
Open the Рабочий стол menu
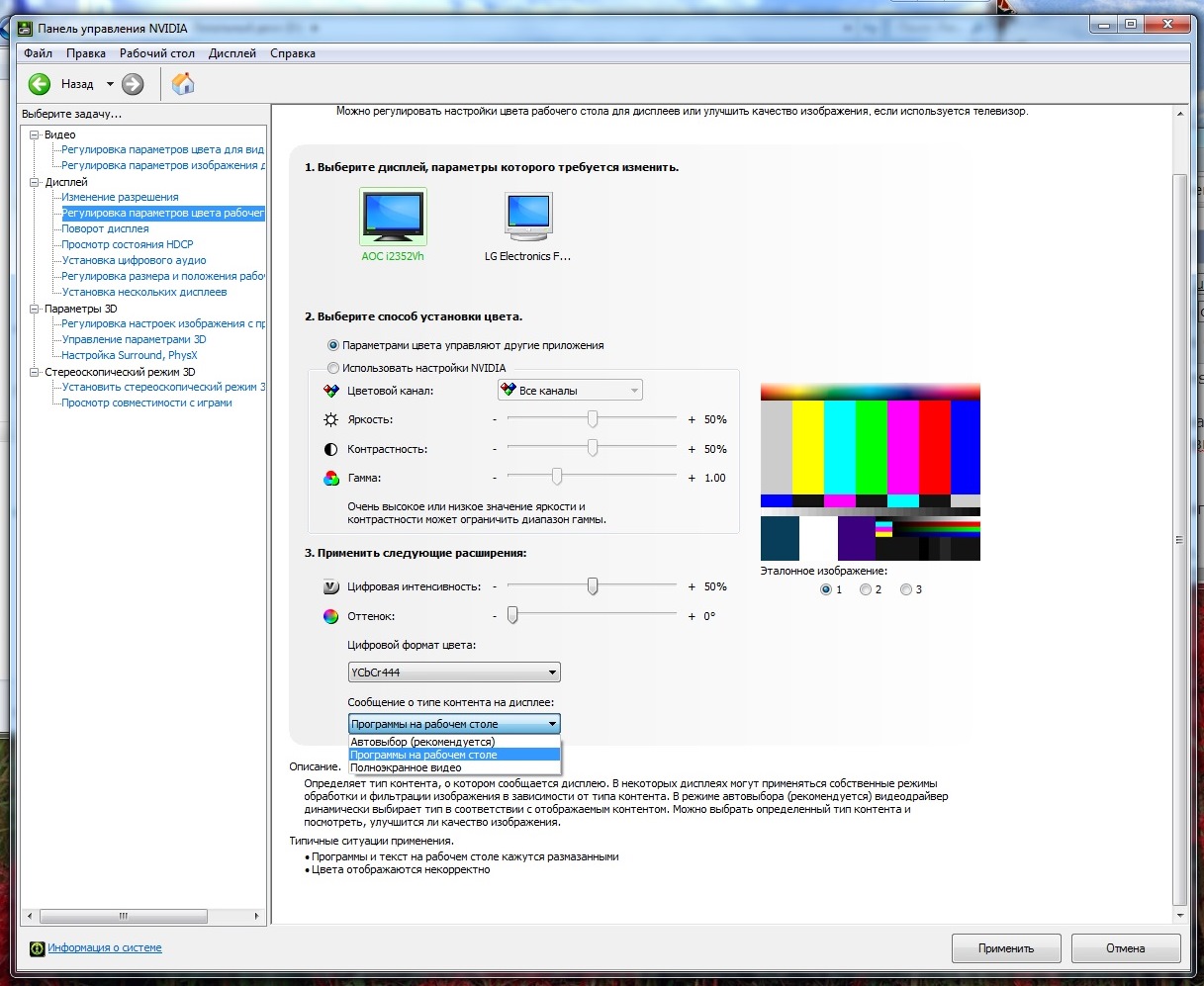(157, 53)
